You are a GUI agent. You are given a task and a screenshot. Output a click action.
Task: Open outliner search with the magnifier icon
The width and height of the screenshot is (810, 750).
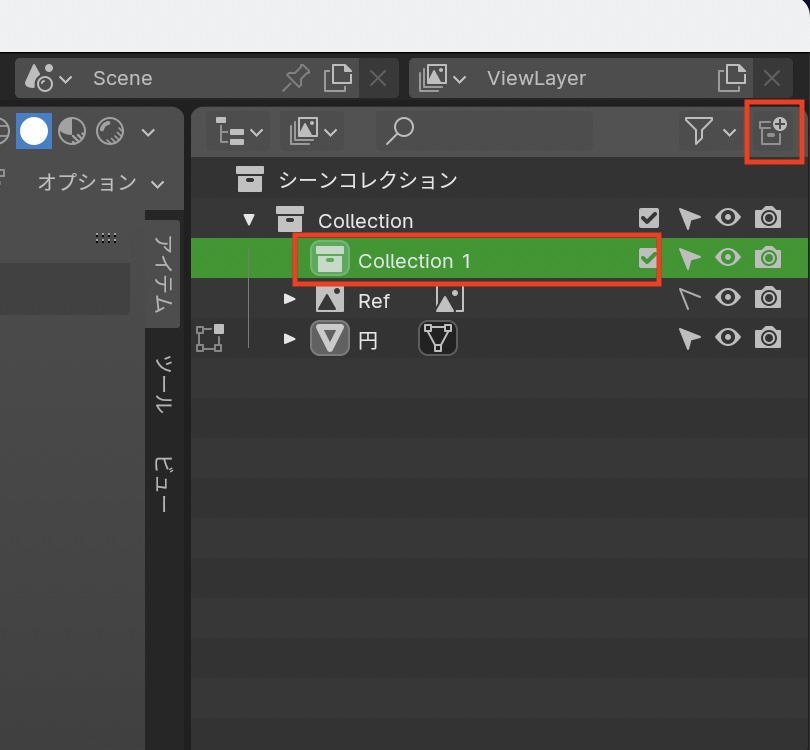[399, 131]
